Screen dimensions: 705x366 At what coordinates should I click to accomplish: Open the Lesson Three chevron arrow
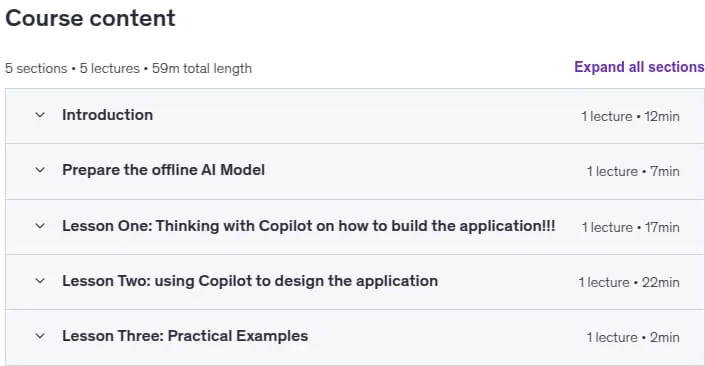point(40,336)
